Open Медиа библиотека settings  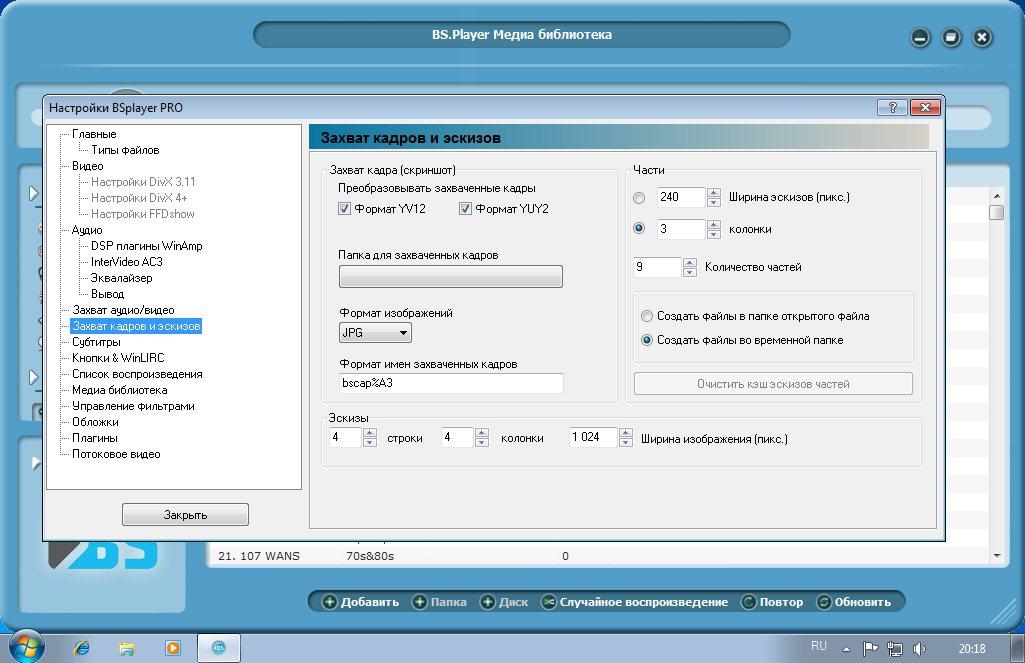(x=120, y=390)
